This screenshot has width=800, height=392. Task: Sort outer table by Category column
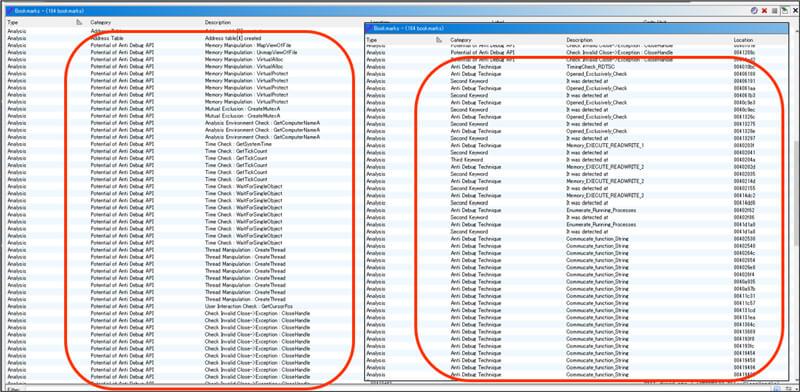[x=101, y=22]
